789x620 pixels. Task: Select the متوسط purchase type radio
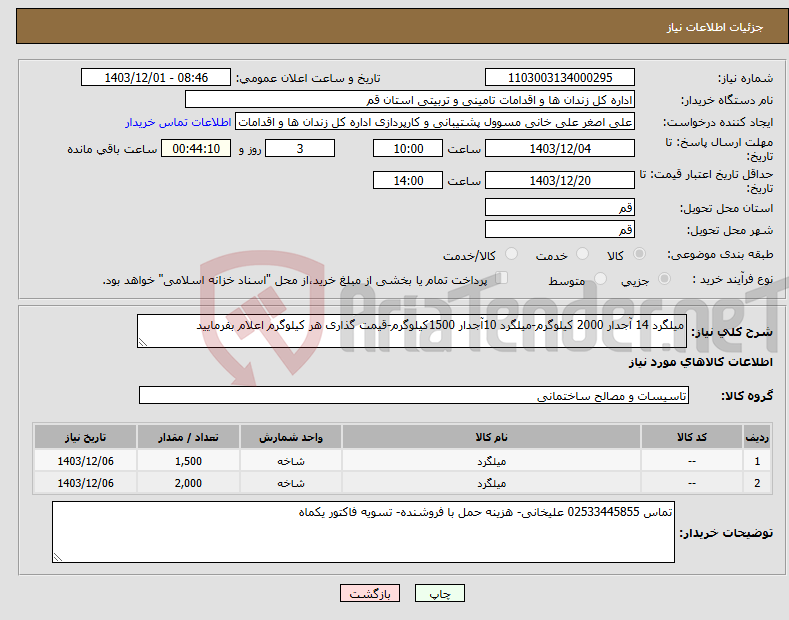[600, 279]
